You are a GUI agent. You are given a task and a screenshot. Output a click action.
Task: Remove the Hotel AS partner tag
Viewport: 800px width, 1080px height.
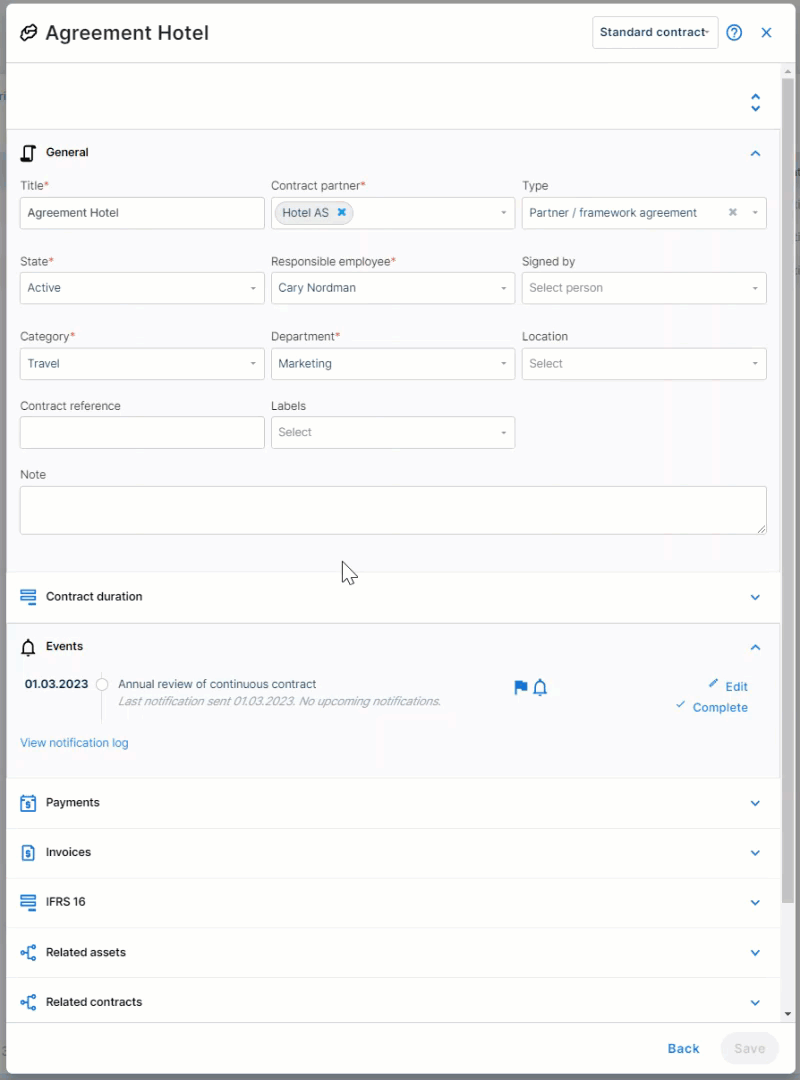[x=341, y=212]
